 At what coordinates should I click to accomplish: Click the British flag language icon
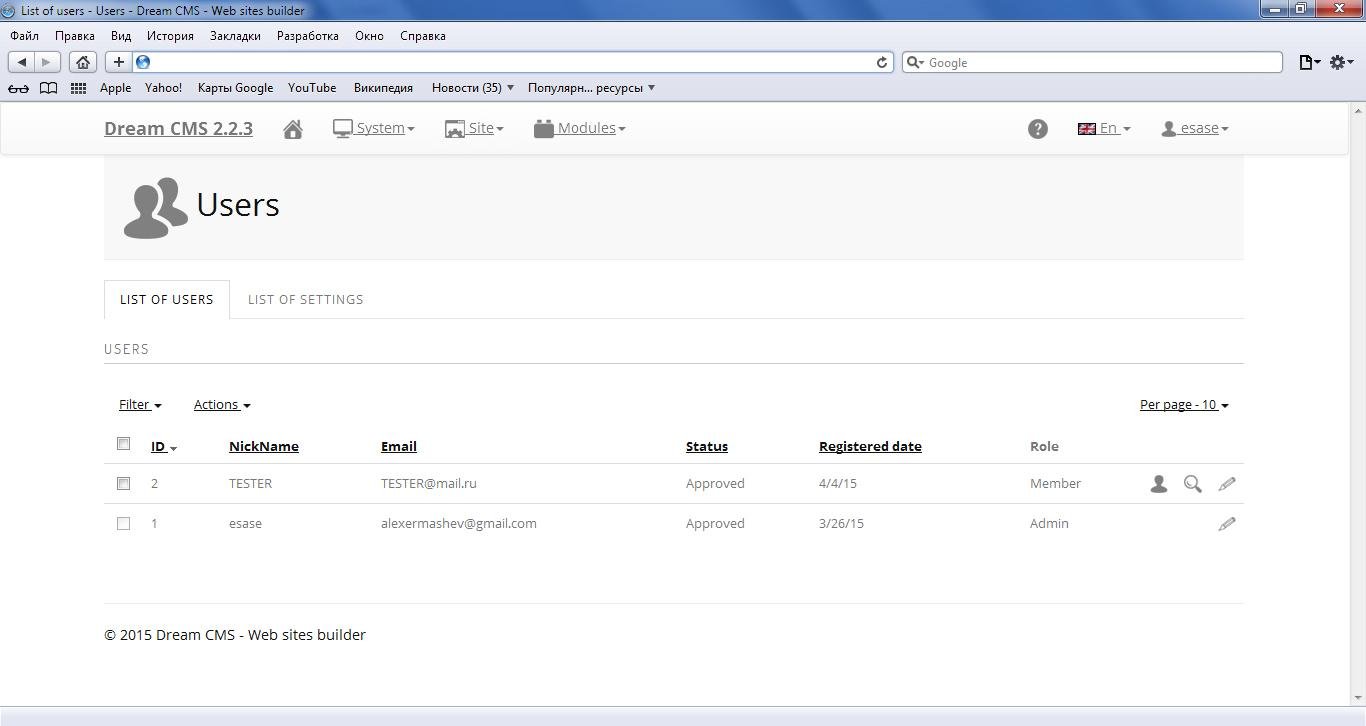pyautogui.click(x=1087, y=128)
